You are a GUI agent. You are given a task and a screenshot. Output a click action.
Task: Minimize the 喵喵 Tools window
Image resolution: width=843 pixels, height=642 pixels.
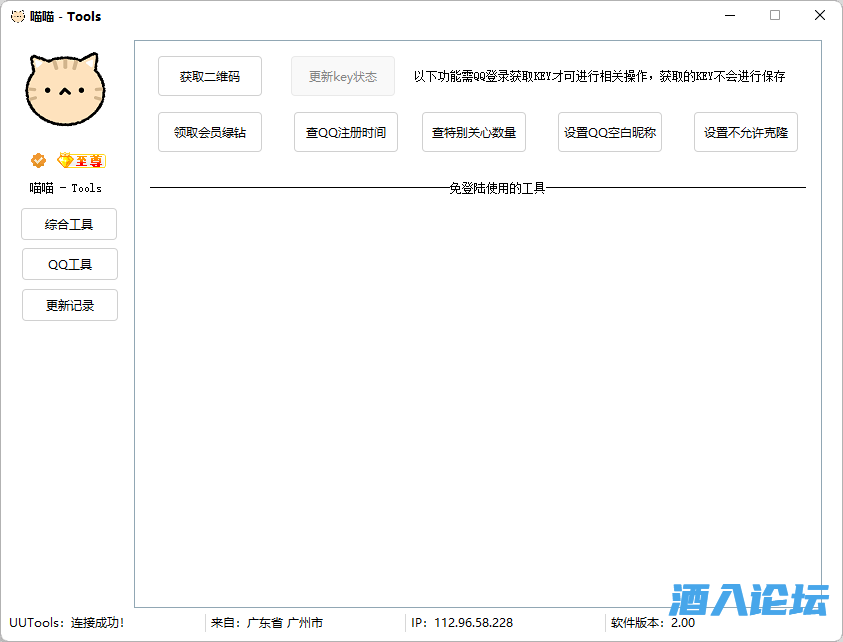click(x=729, y=16)
